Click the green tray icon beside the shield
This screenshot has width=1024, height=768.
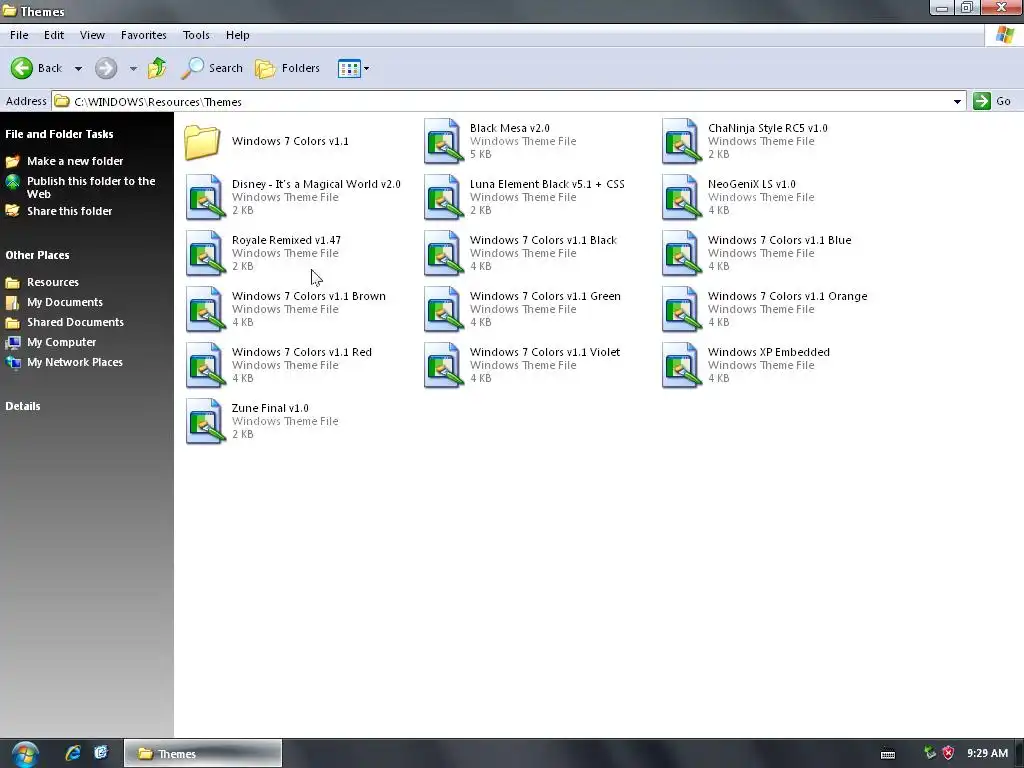click(x=930, y=753)
